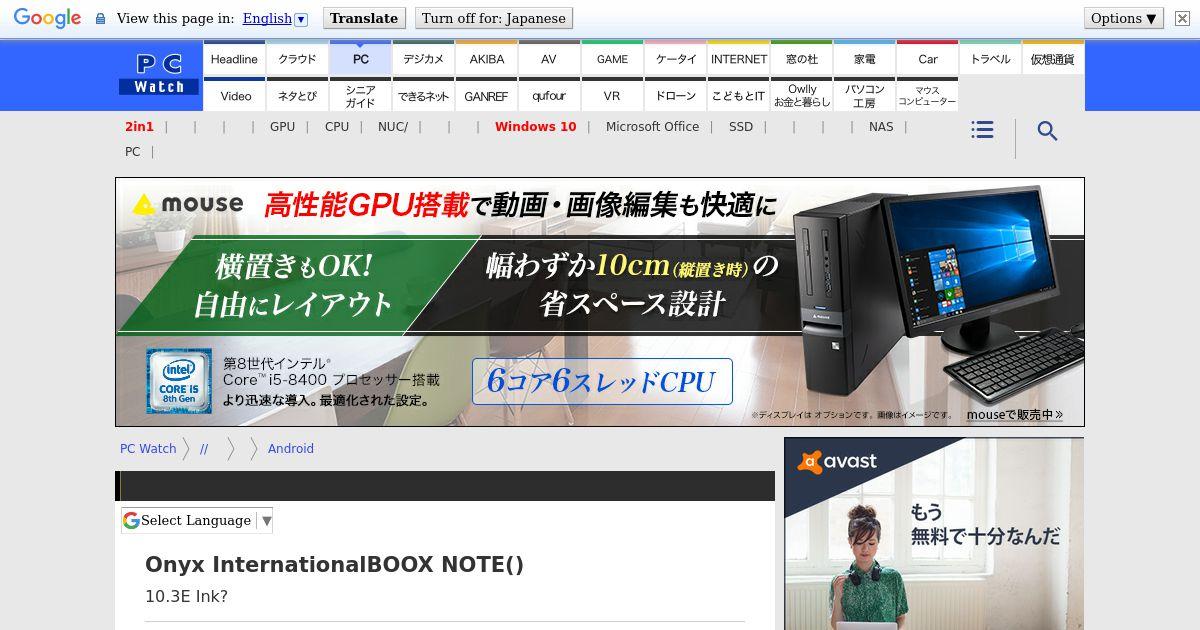This screenshot has height=630, width=1200.
Task: Open the Video tab
Action: (x=234, y=96)
